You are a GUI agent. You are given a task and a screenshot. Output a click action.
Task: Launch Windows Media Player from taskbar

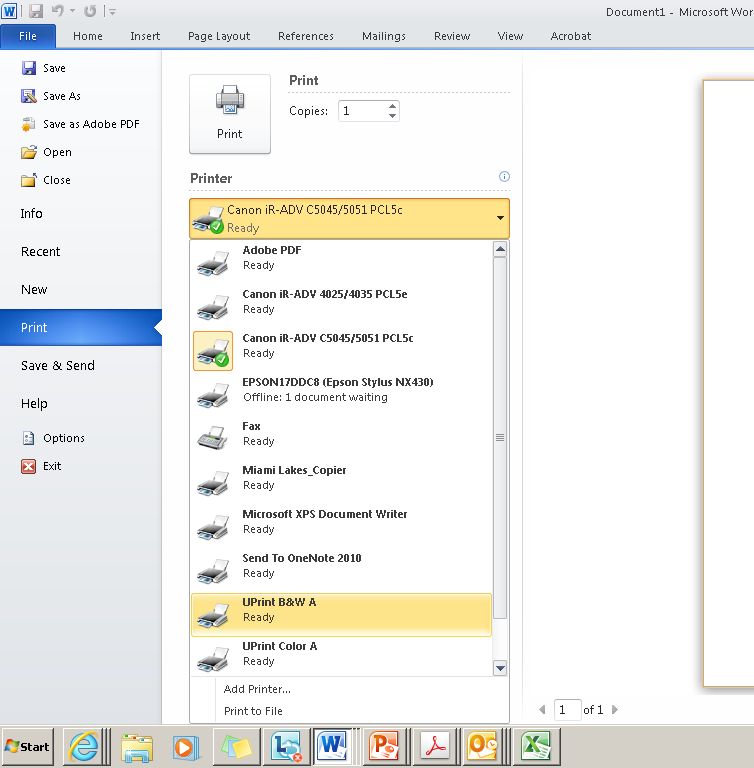[x=186, y=747]
